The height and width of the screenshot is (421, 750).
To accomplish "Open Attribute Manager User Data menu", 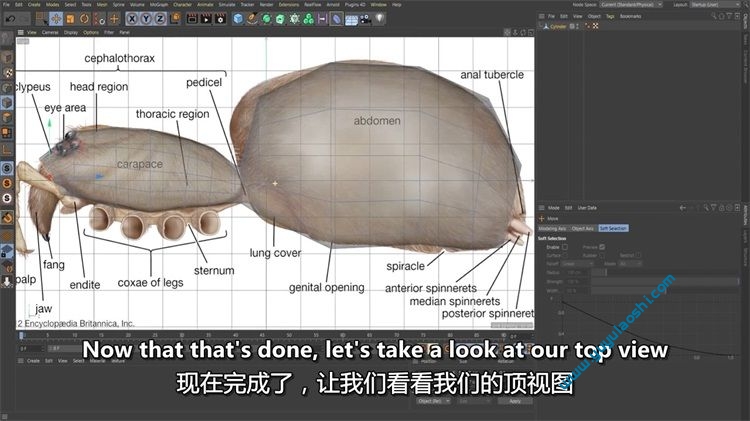I will (587, 208).
